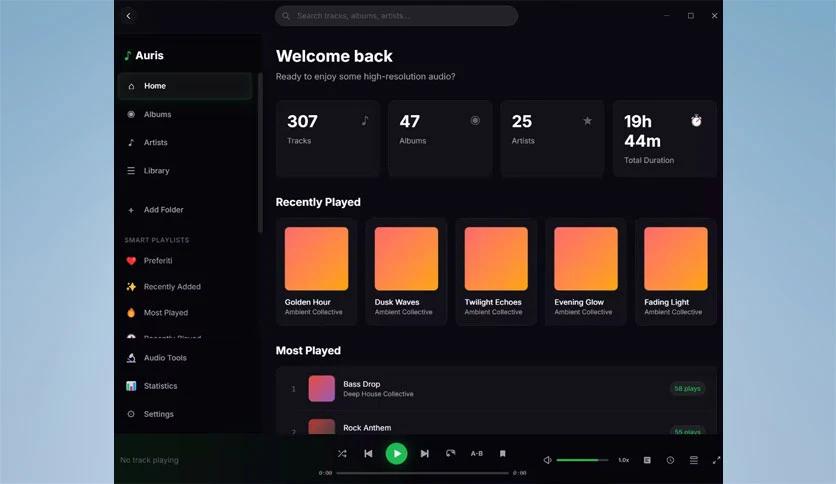The height and width of the screenshot is (484, 836).
Task: Click the Albums disc icon in sidebar
Action: (x=131, y=114)
